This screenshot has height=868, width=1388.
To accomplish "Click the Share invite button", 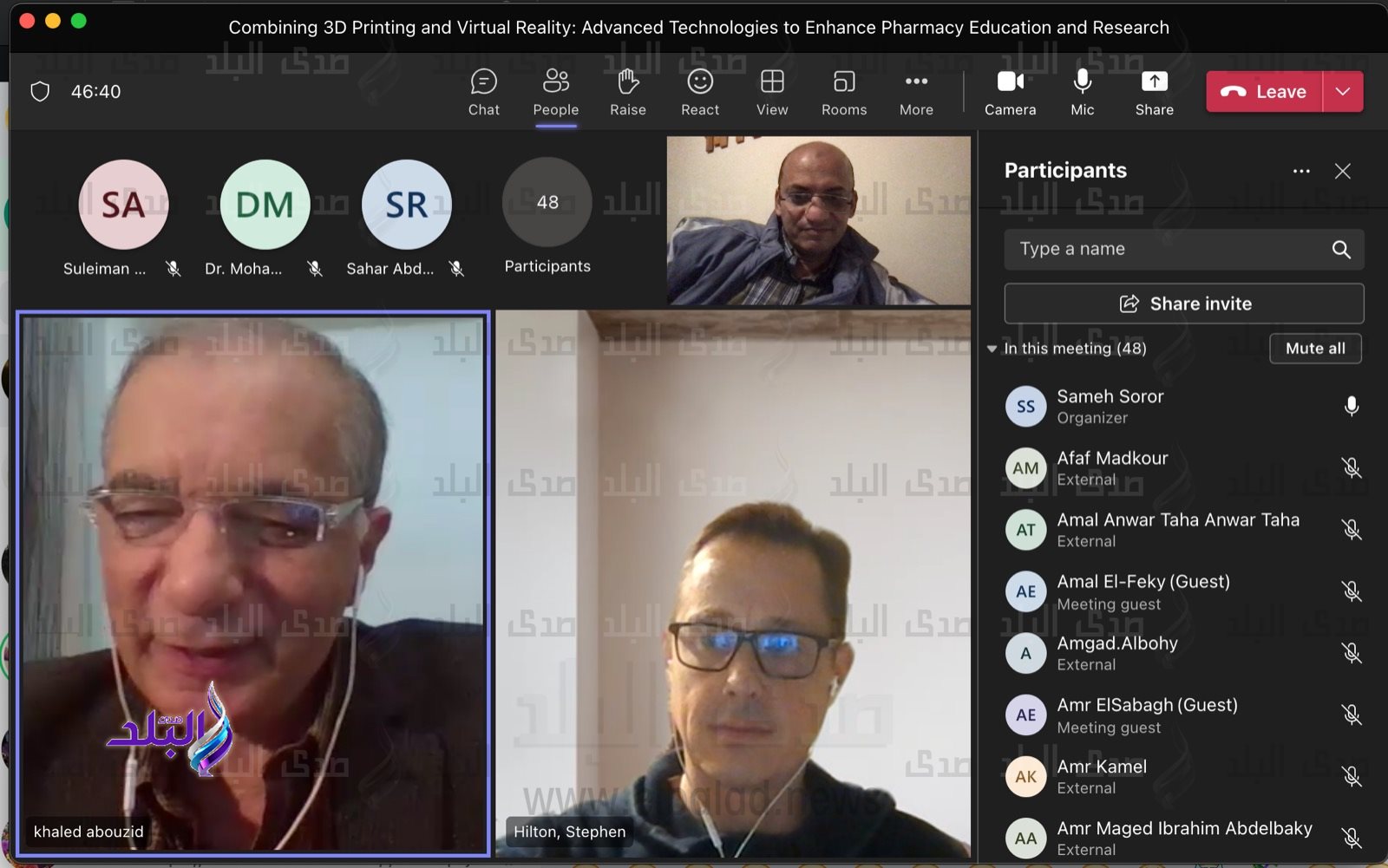I will click(x=1183, y=303).
